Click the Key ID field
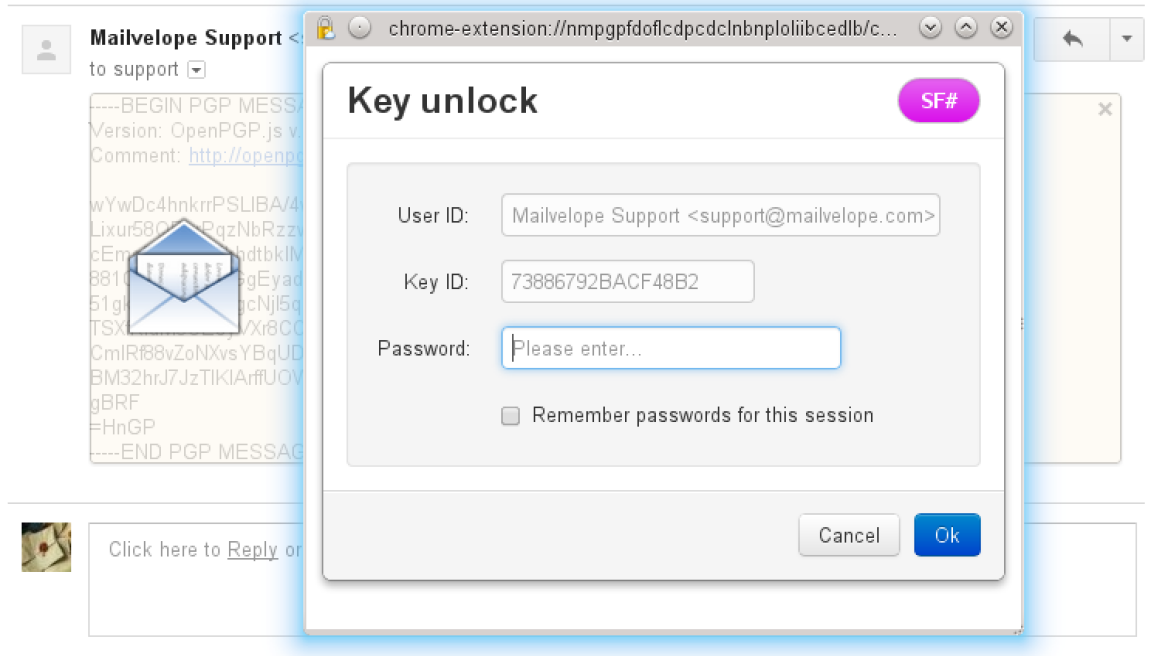 point(627,282)
